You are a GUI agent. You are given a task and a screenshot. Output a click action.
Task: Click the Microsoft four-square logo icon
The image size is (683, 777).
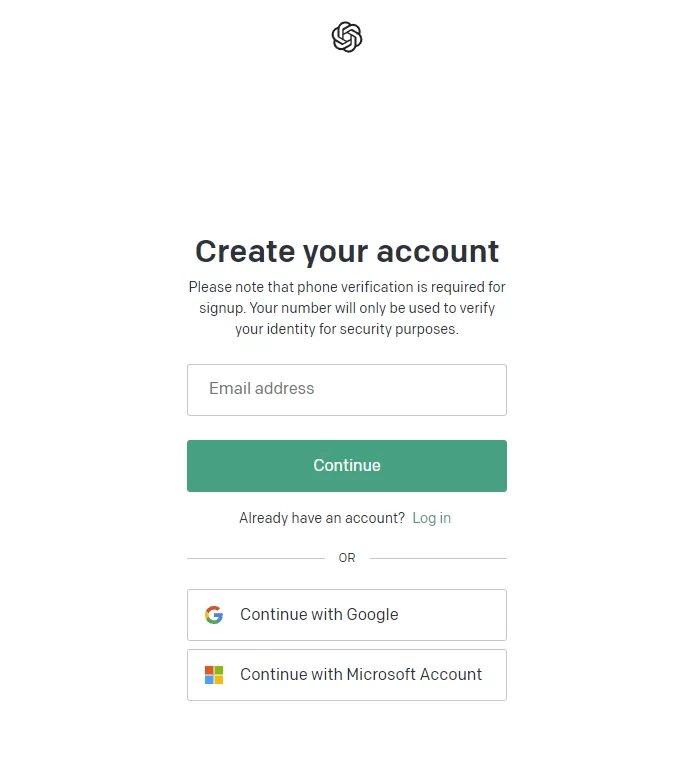(214, 675)
